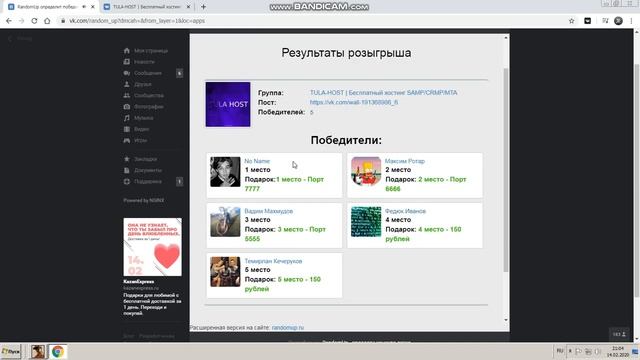Viewport: 640px width, 360px height.
Task: Open Music note icon in sidebar
Action: (127, 118)
